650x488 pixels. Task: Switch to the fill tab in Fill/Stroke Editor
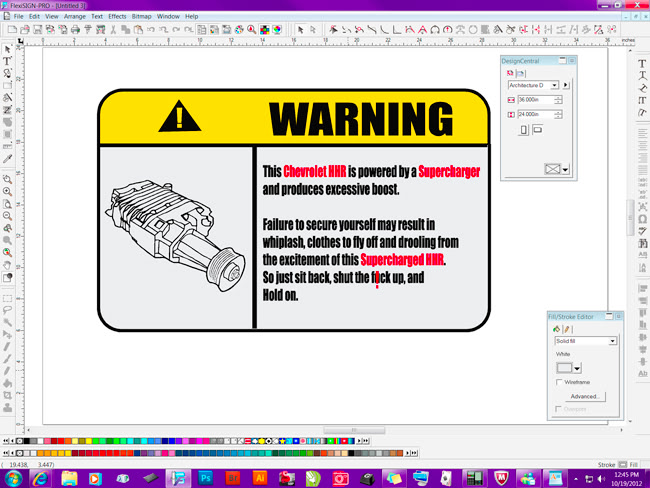pyautogui.click(x=556, y=329)
